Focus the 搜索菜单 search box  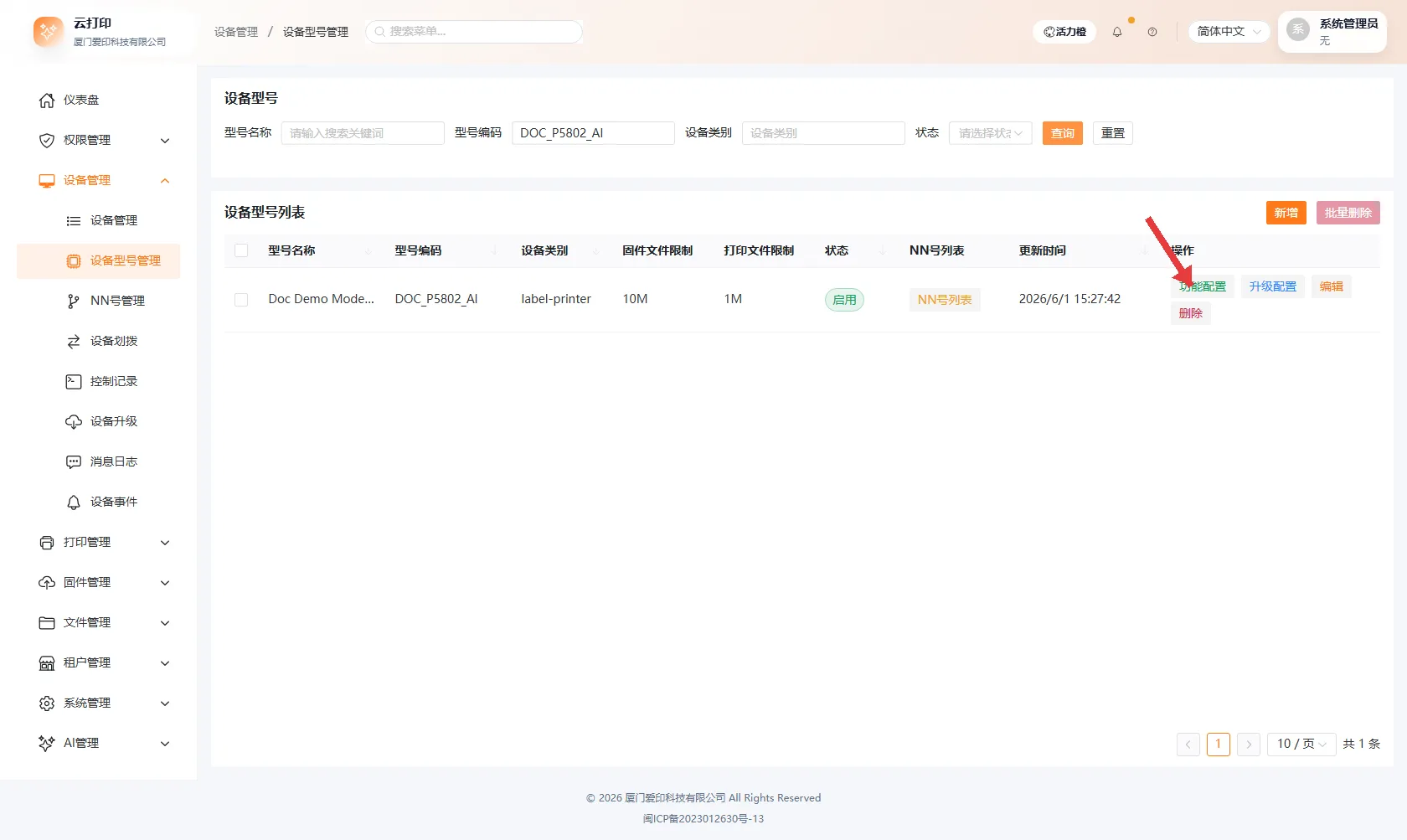click(474, 32)
